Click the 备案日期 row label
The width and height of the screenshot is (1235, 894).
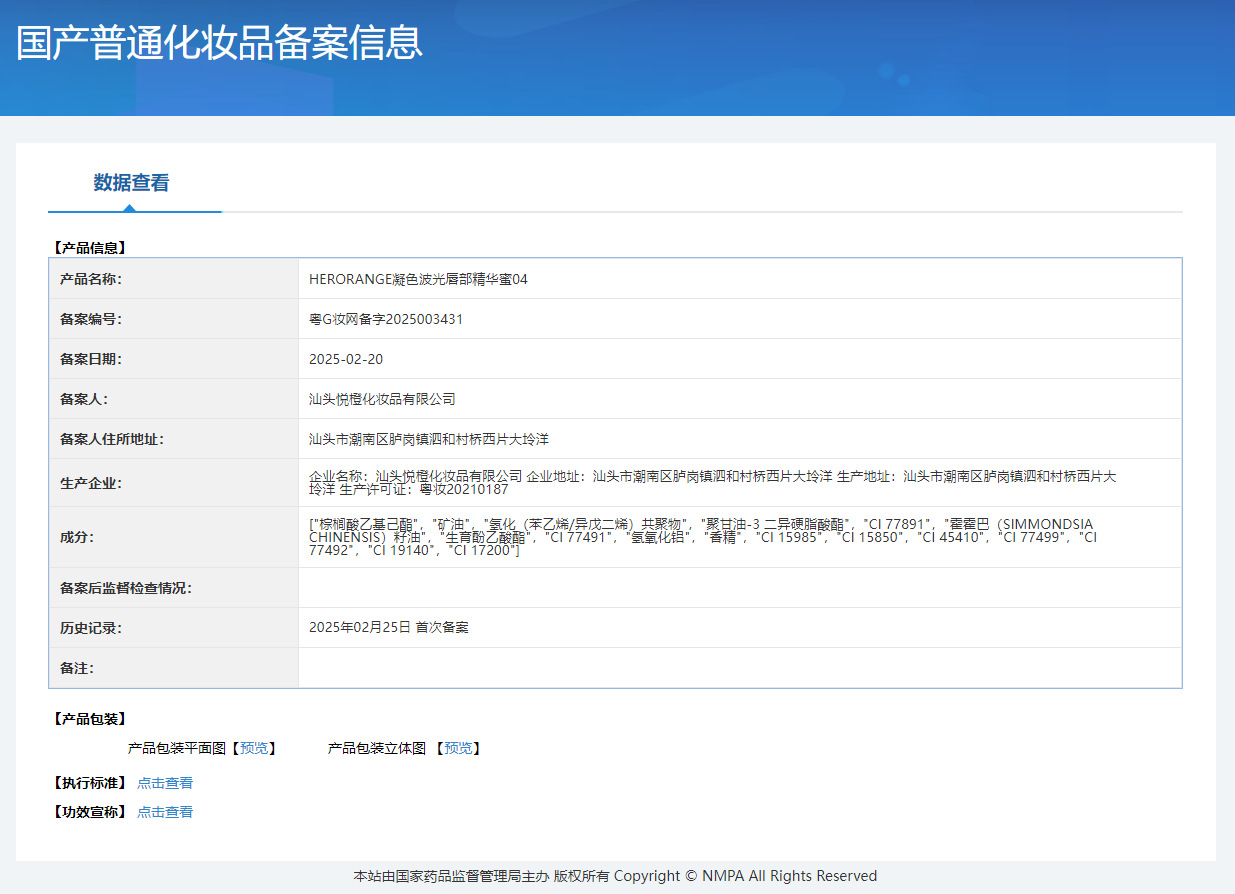coord(91,359)
